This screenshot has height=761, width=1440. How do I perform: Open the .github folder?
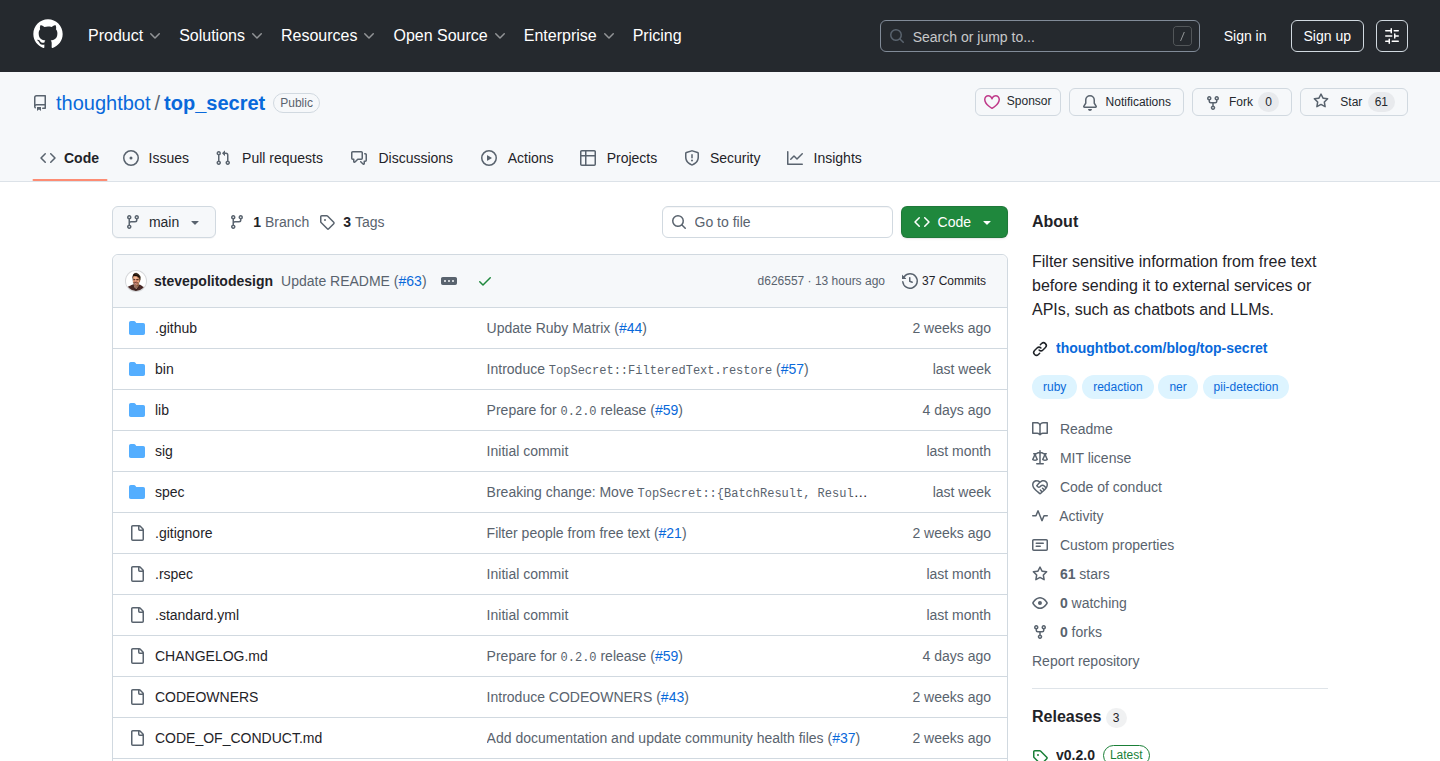click(x=176, y=328)
